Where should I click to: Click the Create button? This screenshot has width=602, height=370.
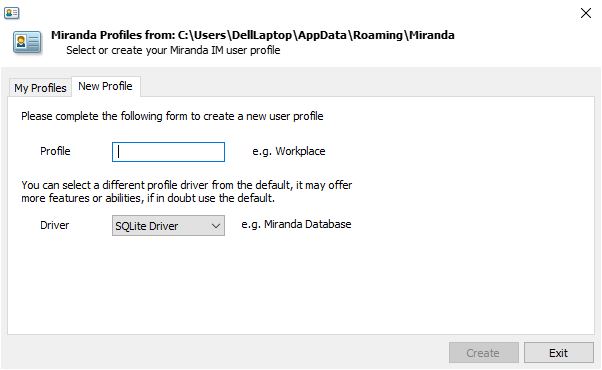click(483, 353)
